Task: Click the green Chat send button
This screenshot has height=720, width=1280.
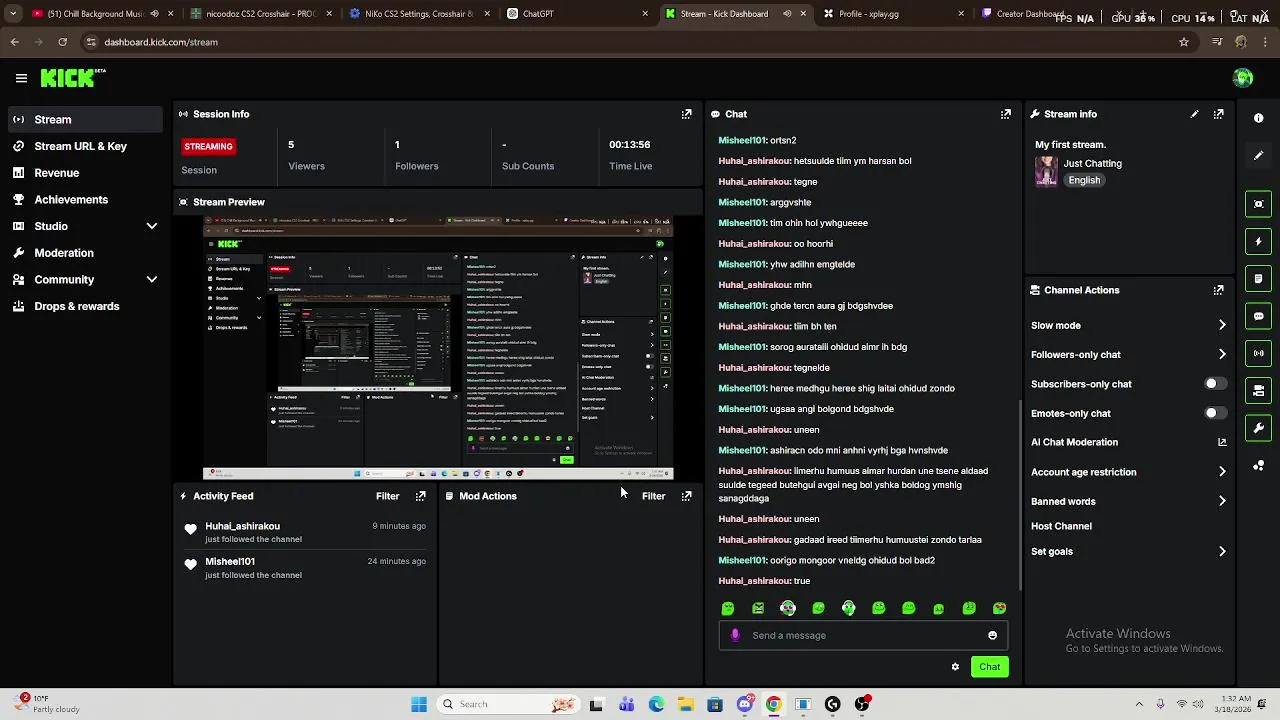Action: tap(989, 667)
